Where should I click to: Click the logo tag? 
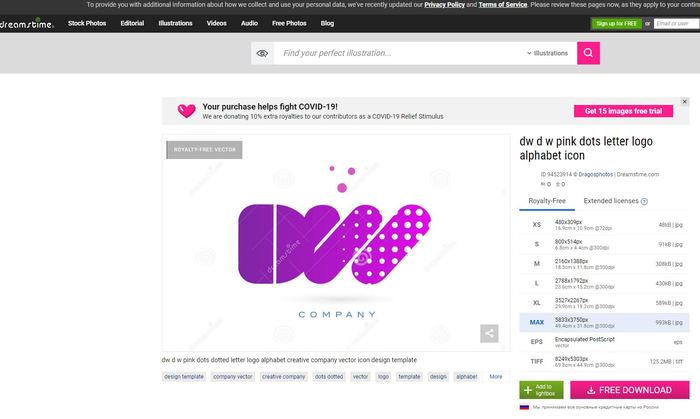[x=383, y=377]
